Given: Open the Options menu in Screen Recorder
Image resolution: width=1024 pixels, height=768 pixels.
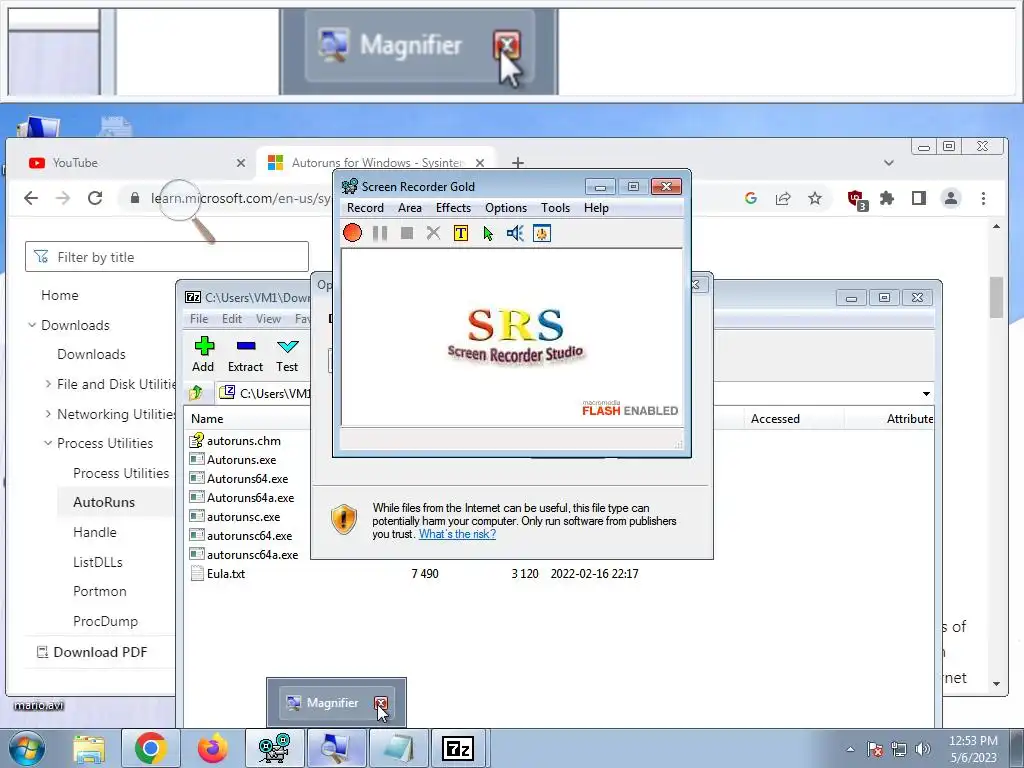Looking at the screenshot, I should click(505, 208).
